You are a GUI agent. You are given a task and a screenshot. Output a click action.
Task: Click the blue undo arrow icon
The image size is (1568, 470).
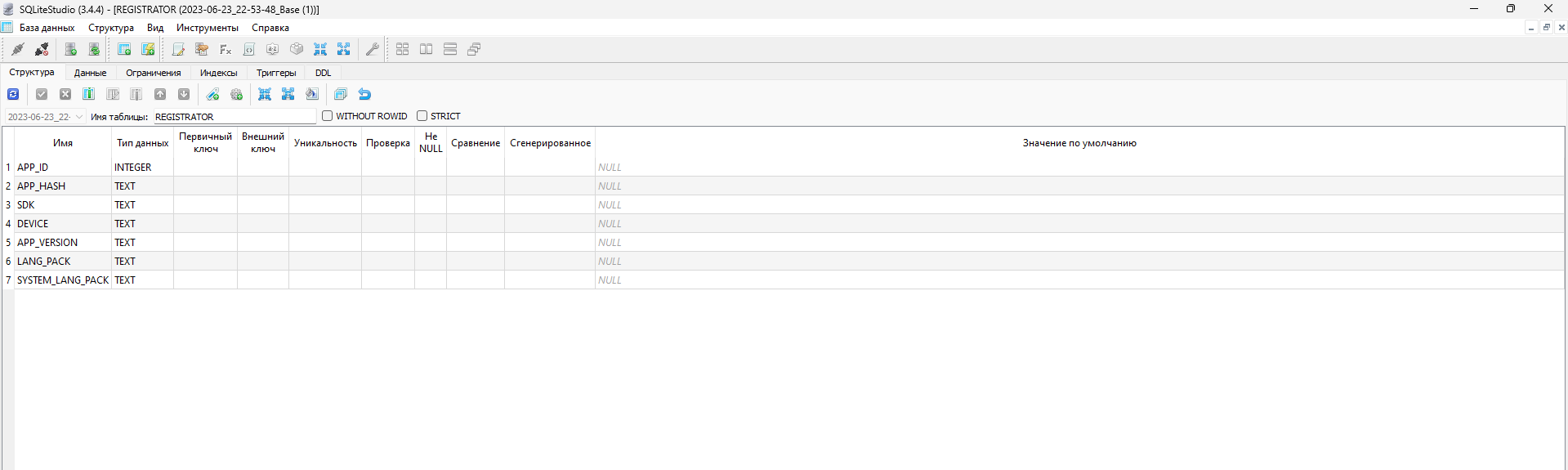[x=364, y=95]
